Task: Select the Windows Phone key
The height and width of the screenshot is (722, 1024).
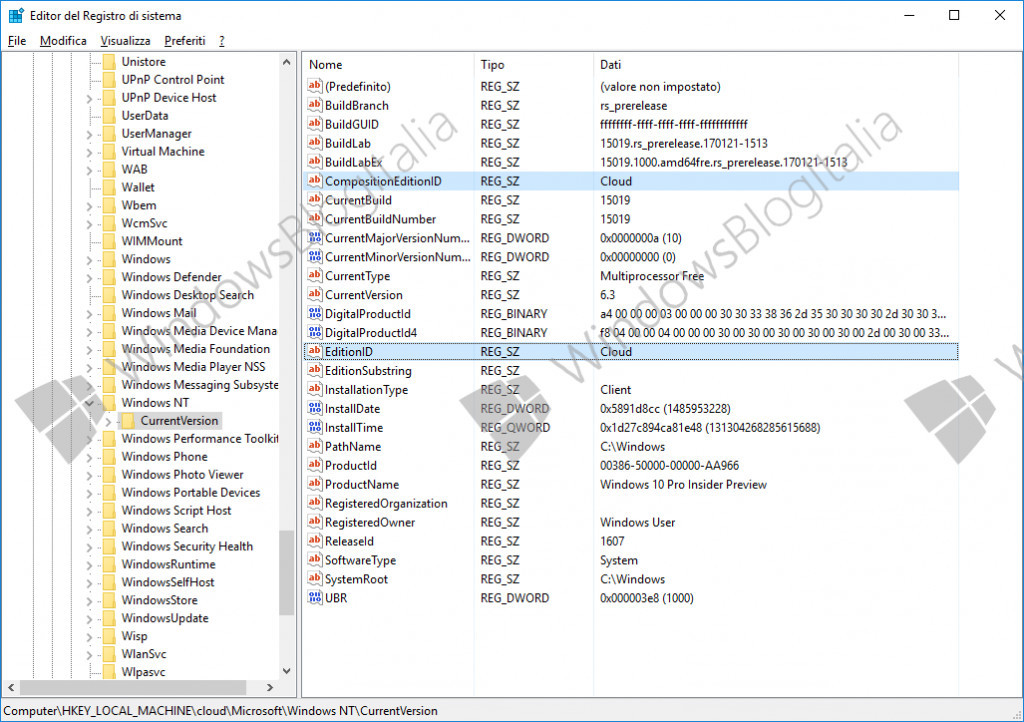Action: (x=164, y=456)
